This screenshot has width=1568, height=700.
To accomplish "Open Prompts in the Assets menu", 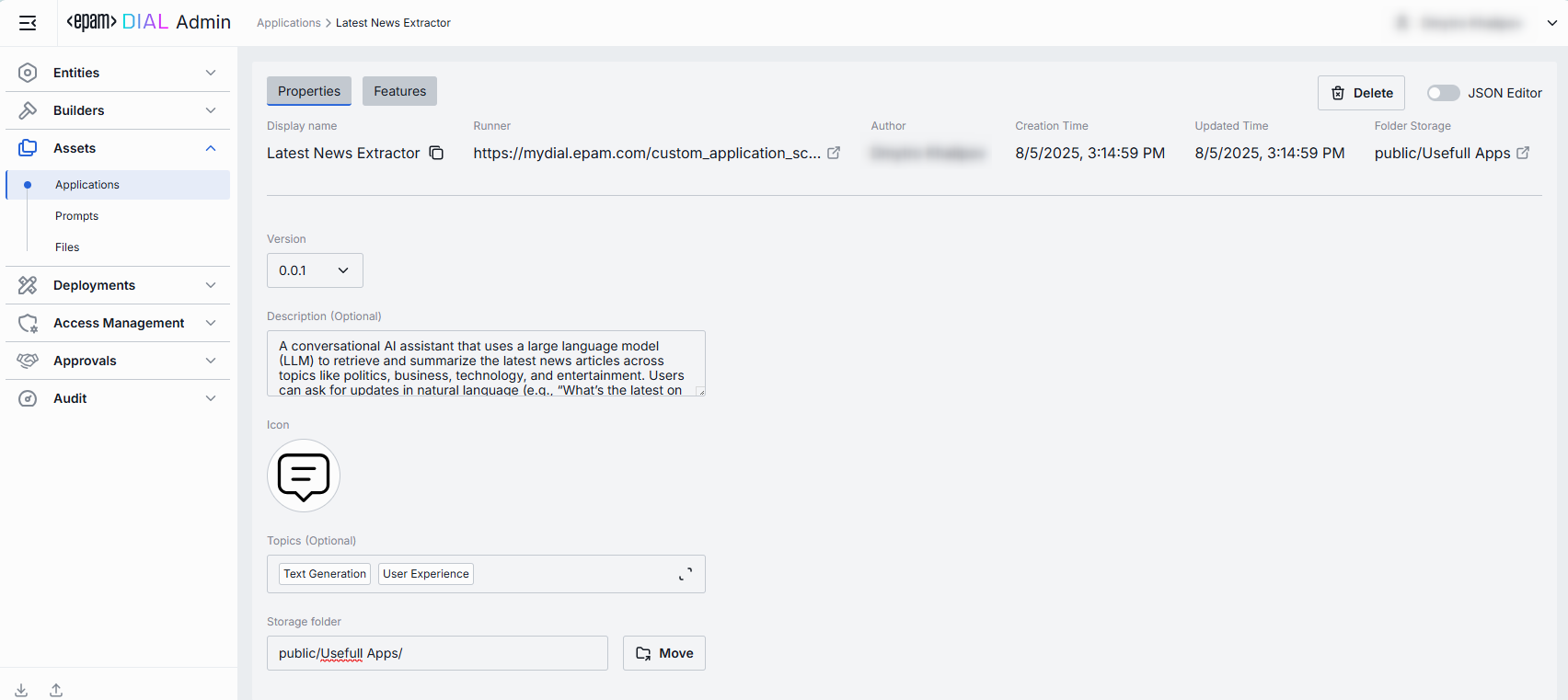I will click(76, 216).
